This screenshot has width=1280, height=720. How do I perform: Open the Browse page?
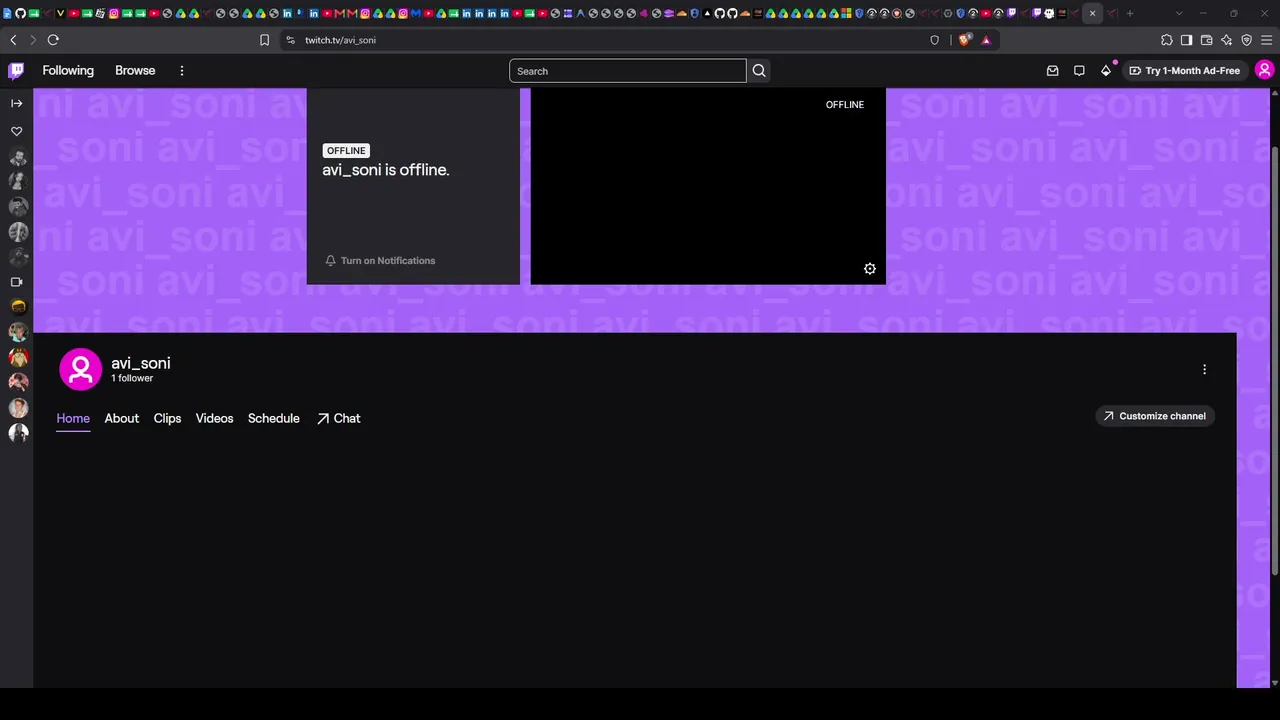pyautogui.click(x=135, y=71)
